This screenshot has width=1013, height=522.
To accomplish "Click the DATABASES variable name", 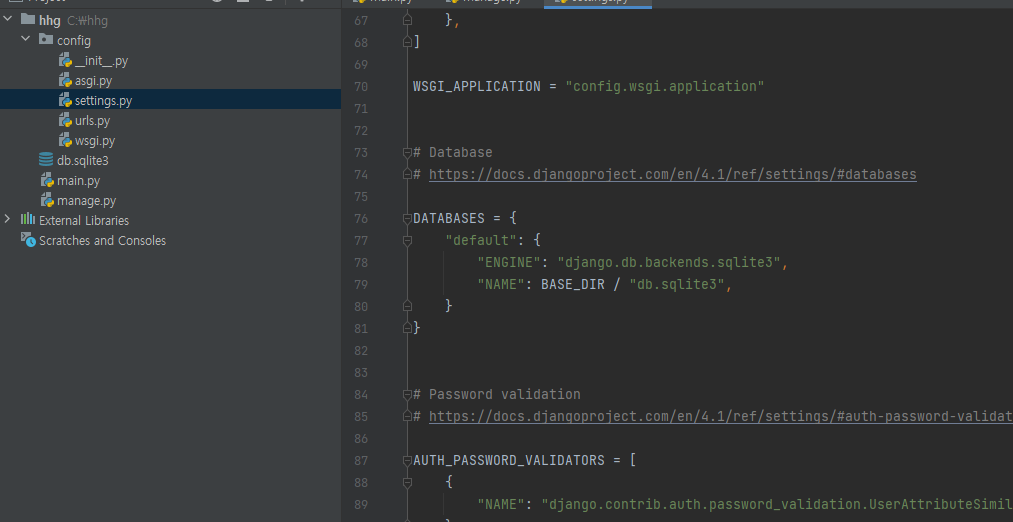I will pos(449,218).
